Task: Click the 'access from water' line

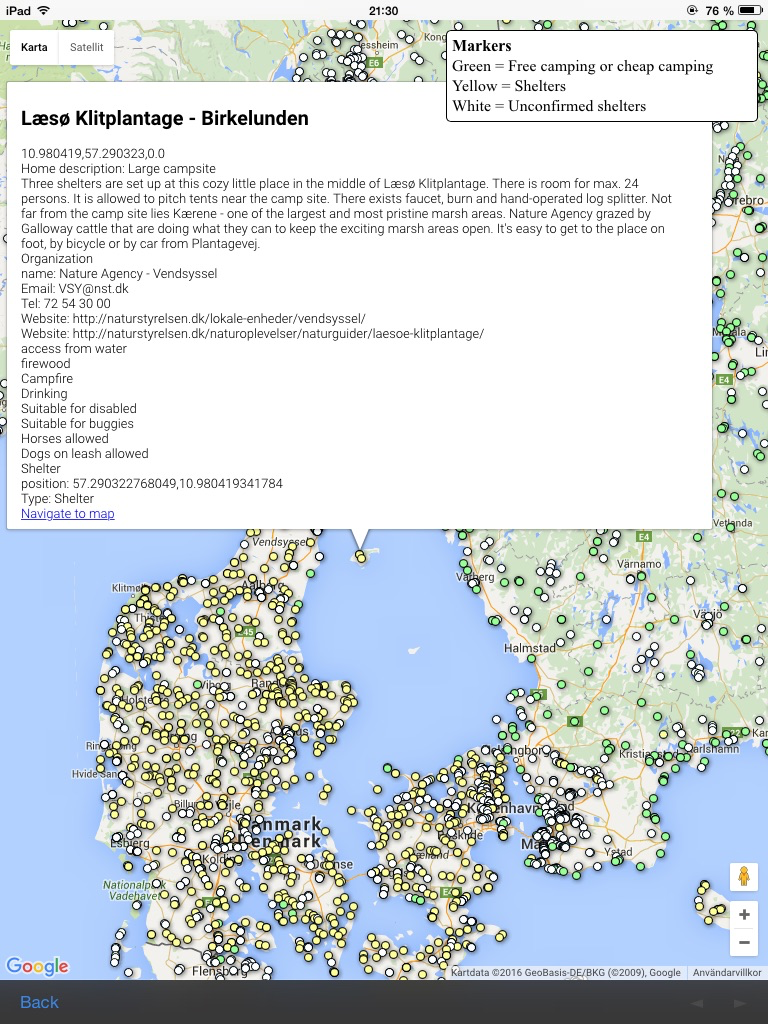Action: (74, 349)
